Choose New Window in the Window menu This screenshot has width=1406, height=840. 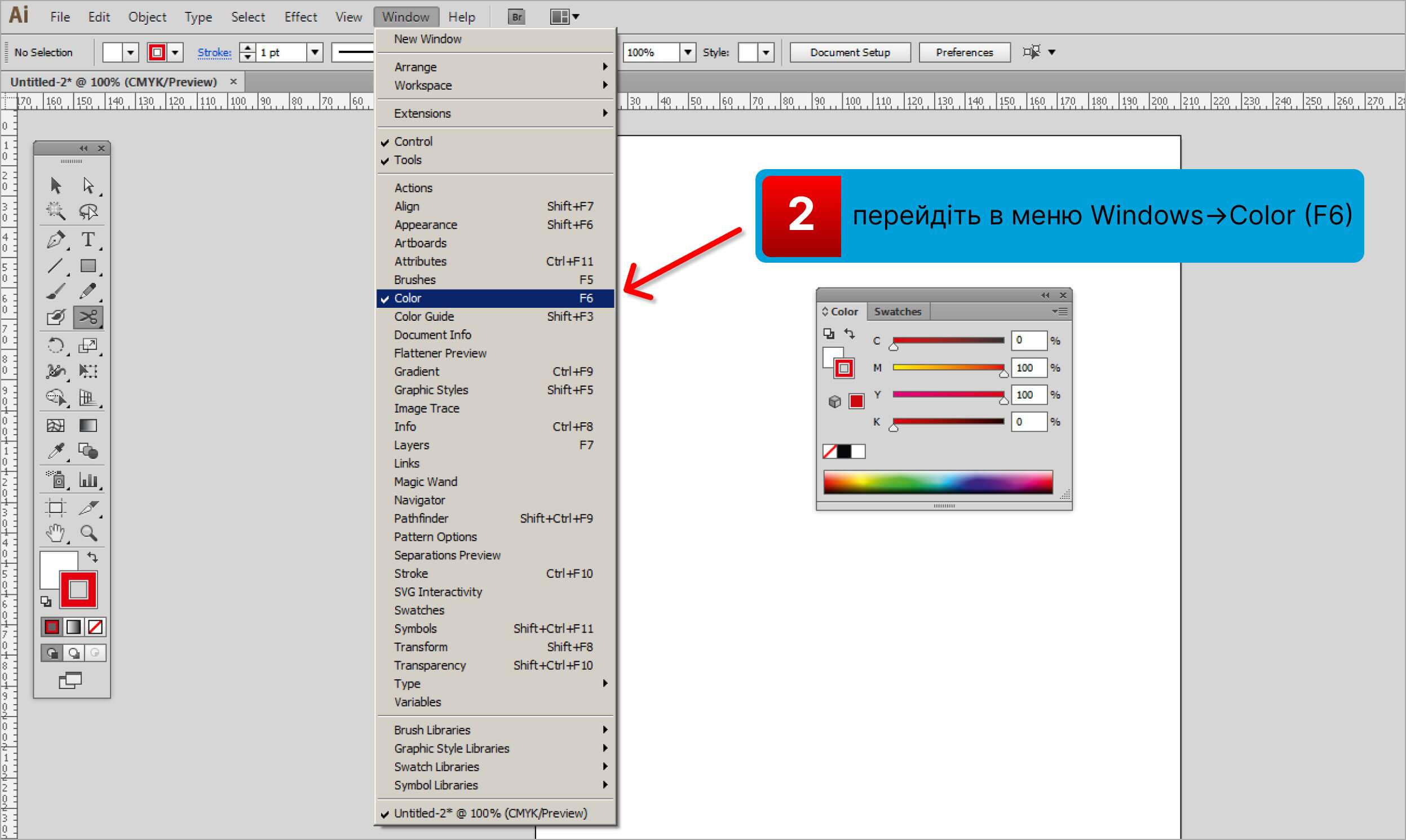[x=496, y=39]
